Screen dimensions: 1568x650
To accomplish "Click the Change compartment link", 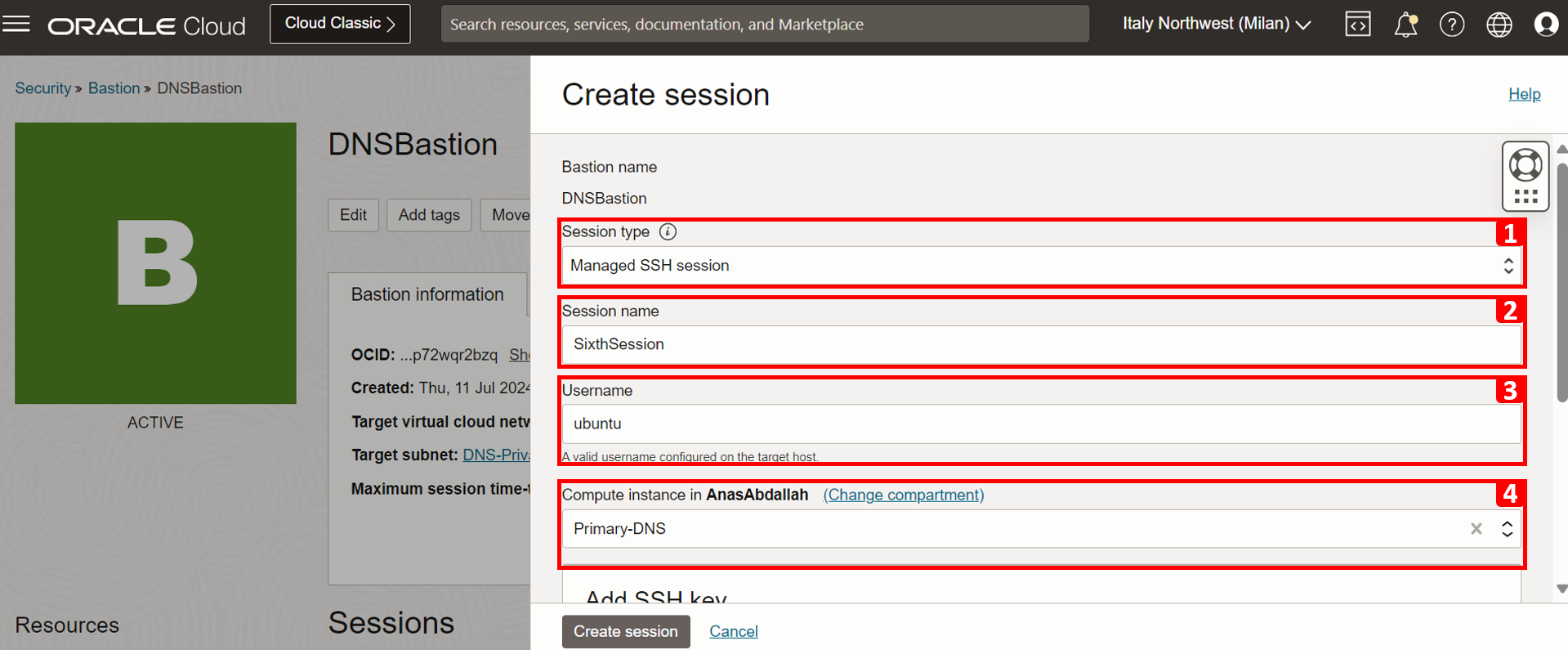I will point(904,495).
